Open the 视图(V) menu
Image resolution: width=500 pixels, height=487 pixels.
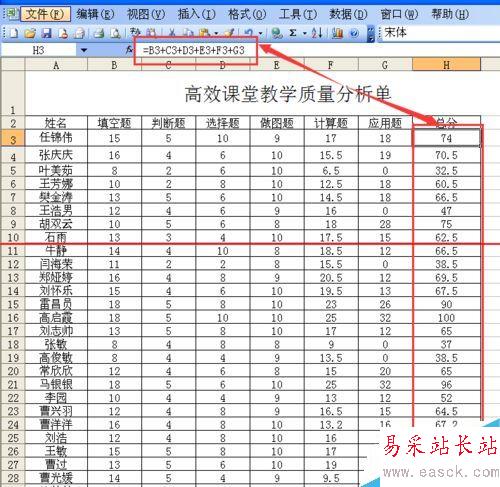pos(146,14)
